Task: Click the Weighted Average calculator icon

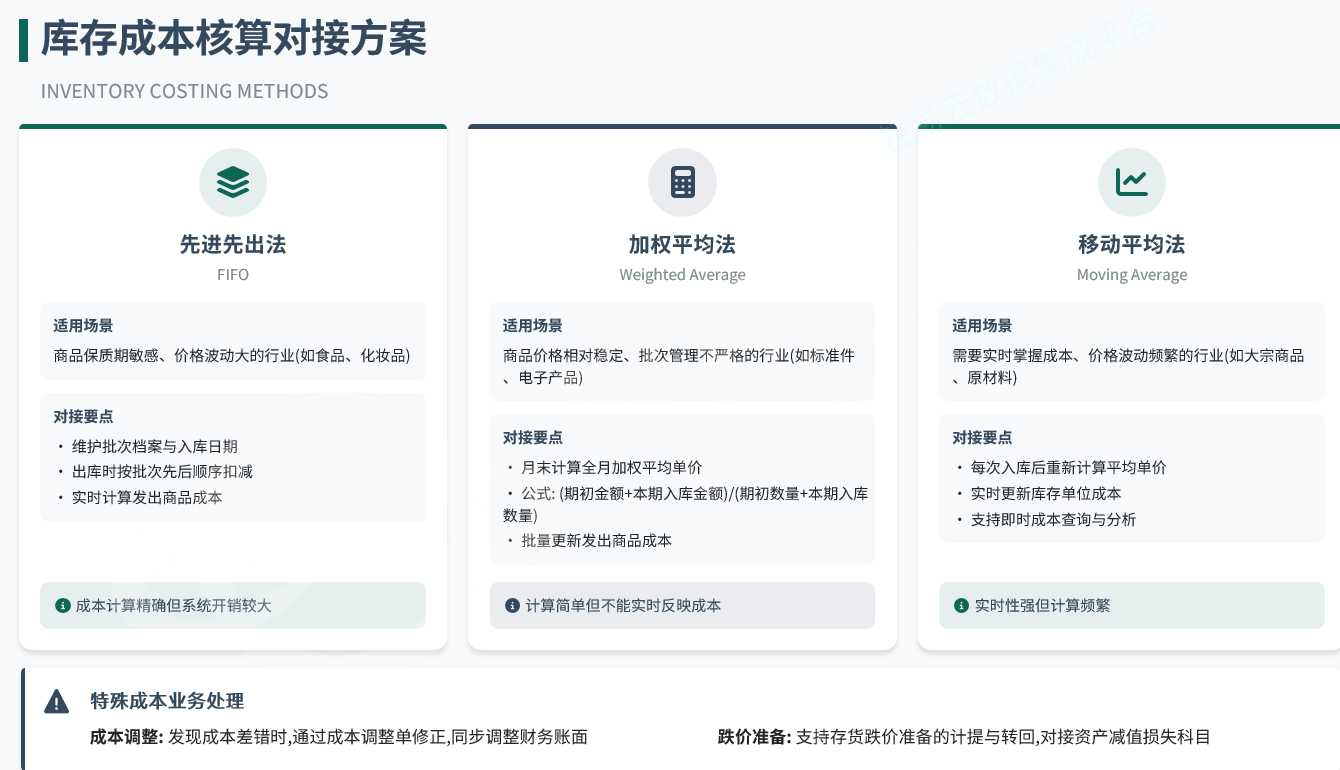Action: [682, 182]
